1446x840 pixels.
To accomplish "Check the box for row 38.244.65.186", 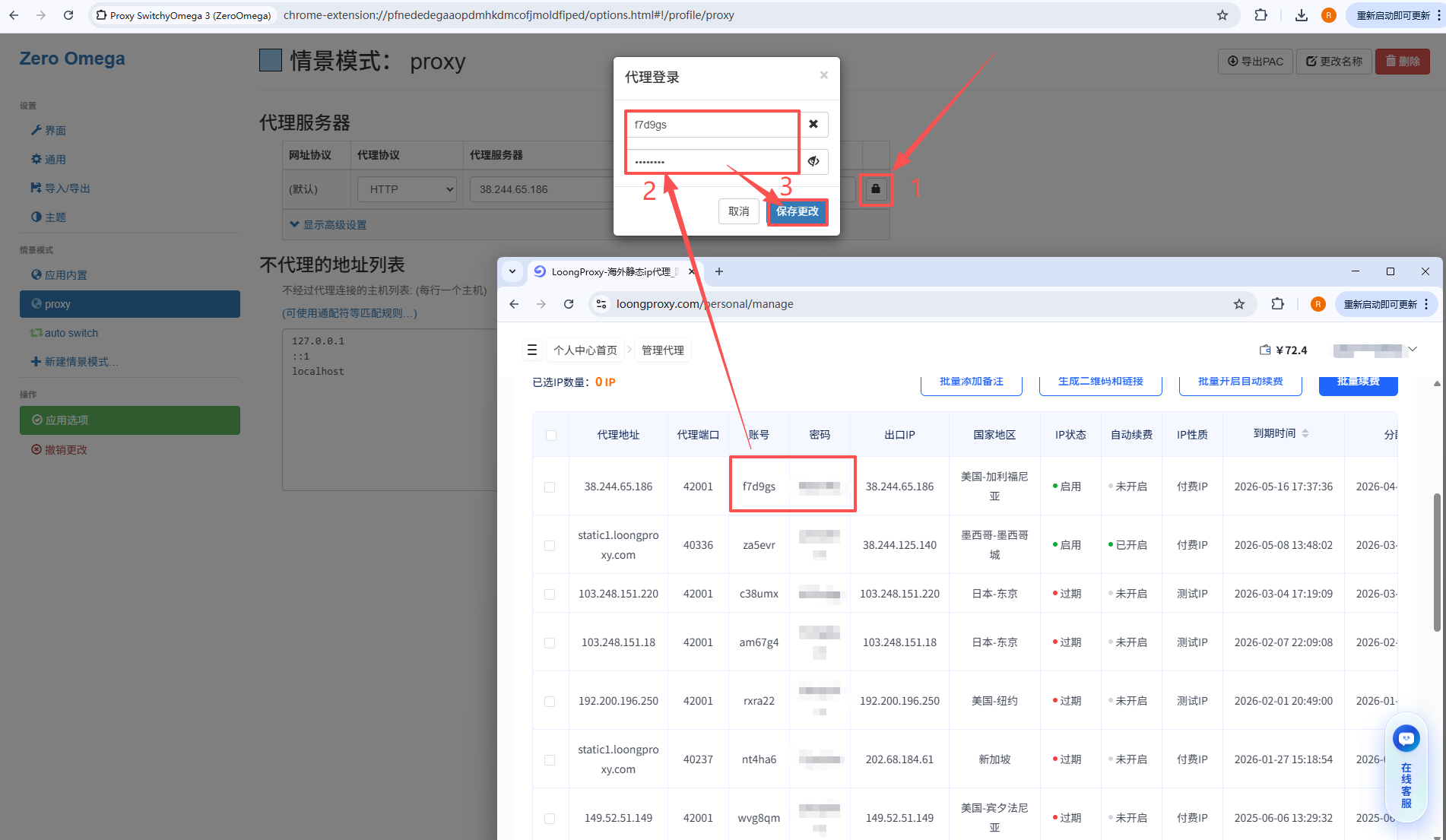I will tap(550, 487).
